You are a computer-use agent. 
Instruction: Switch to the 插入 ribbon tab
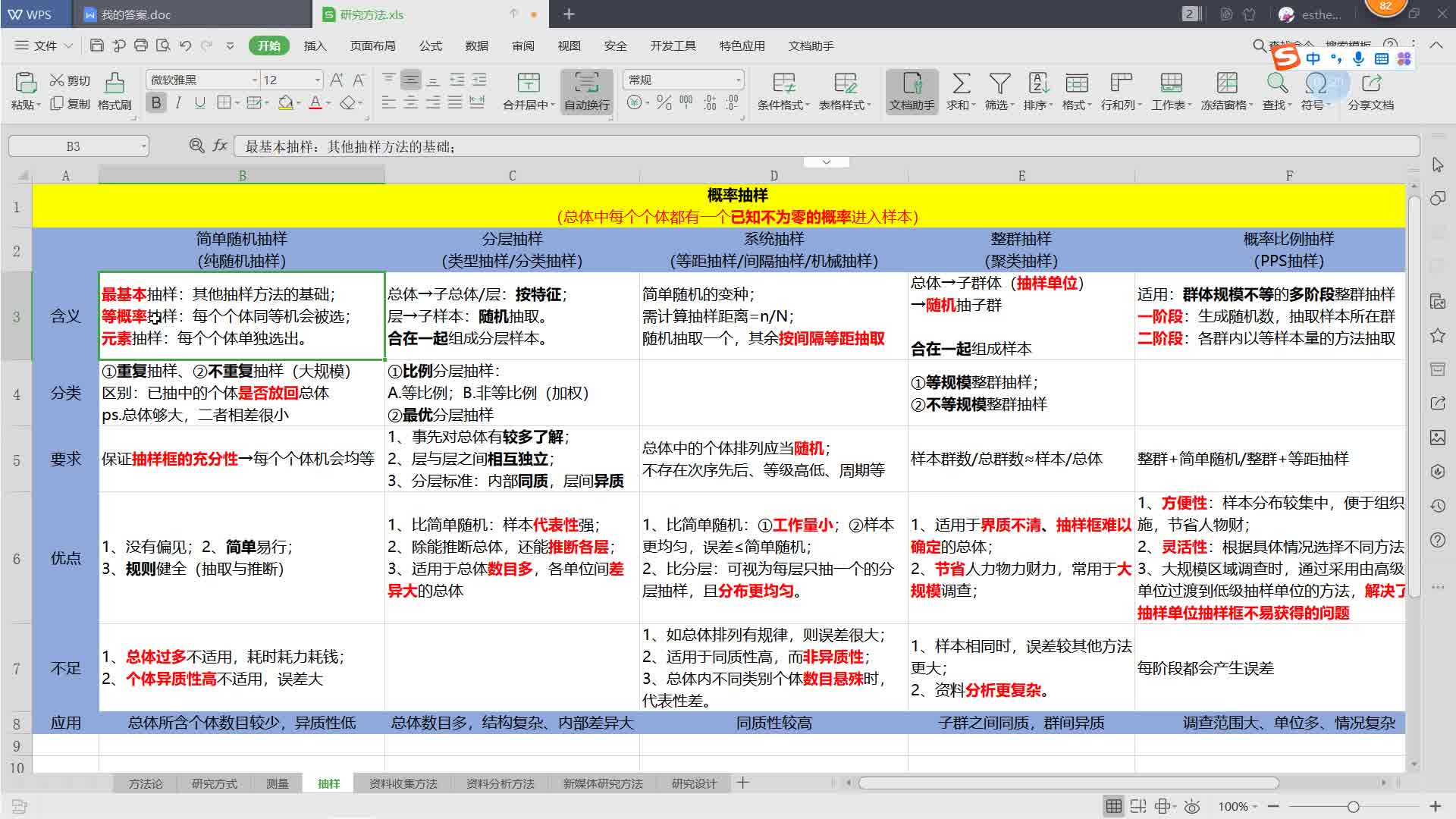pyautogui.click(x=315, y=45)
